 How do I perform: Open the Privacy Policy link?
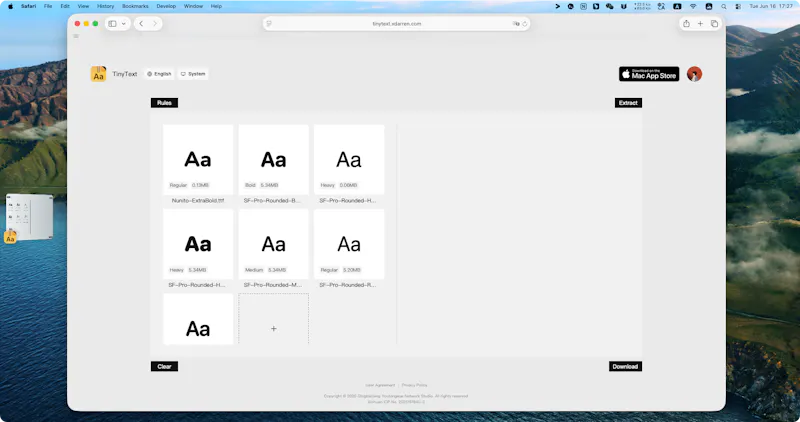[x=414, y=385]
